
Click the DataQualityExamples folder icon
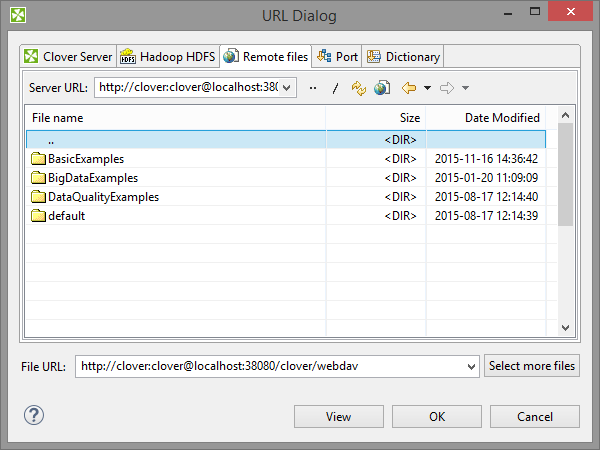pyautogui.click(x=38, y=197)
